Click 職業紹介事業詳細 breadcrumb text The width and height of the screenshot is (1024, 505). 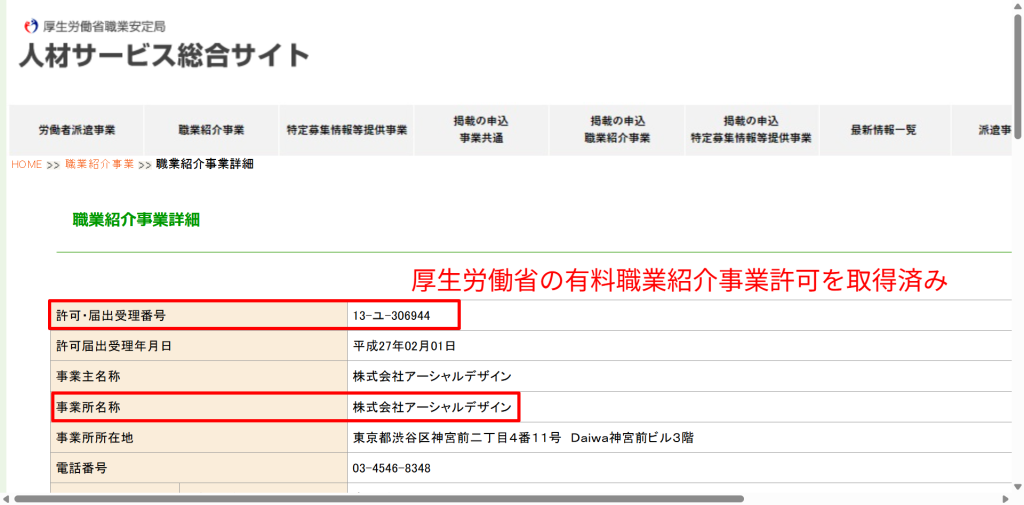coord(205,165)
